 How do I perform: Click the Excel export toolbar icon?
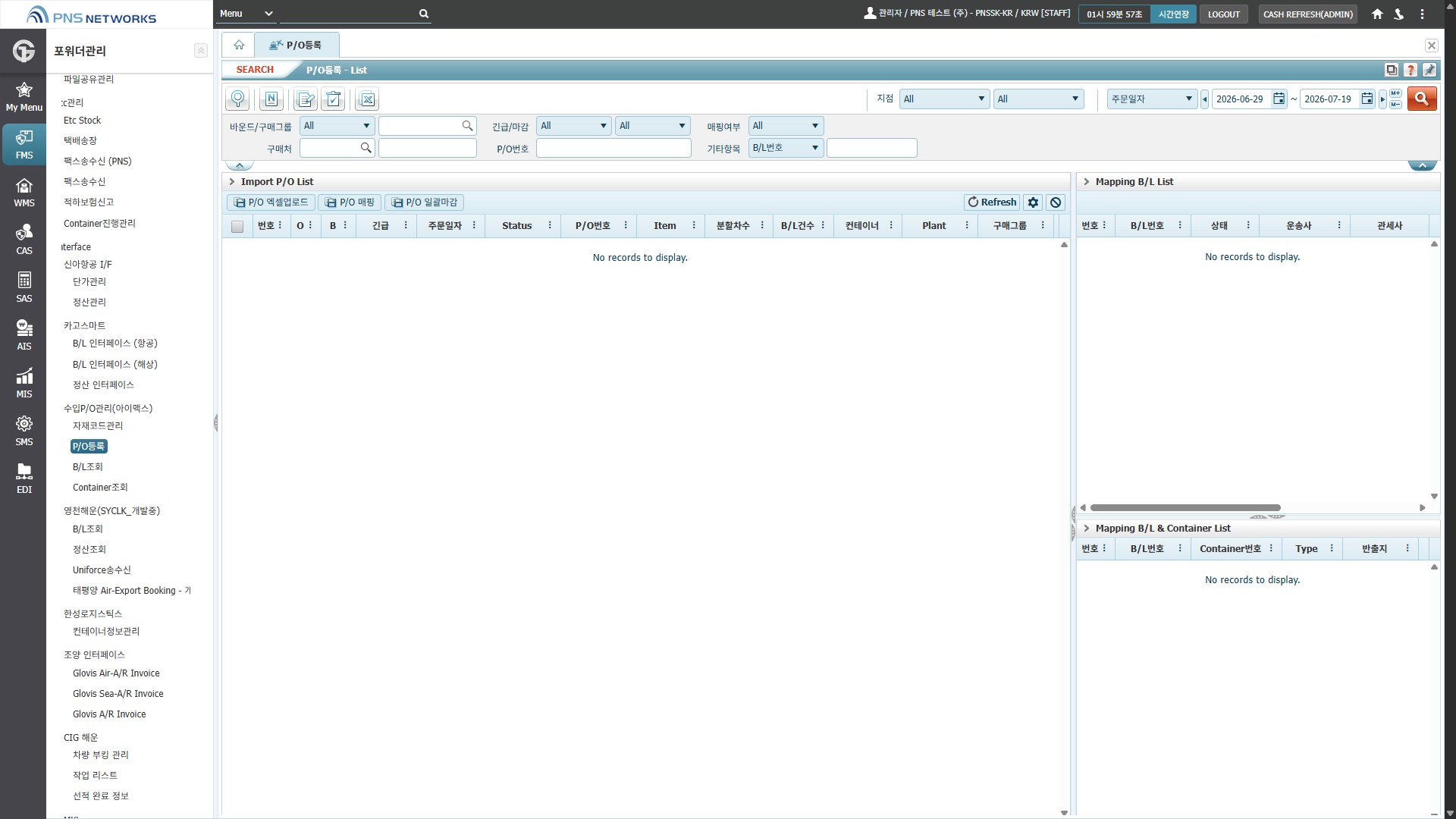(367, 99)
